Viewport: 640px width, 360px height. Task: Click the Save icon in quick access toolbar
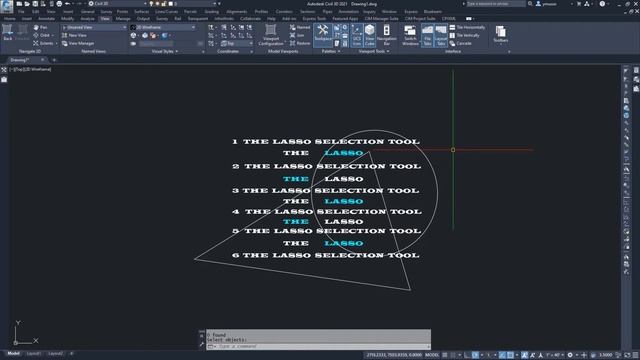coord(35,4)
